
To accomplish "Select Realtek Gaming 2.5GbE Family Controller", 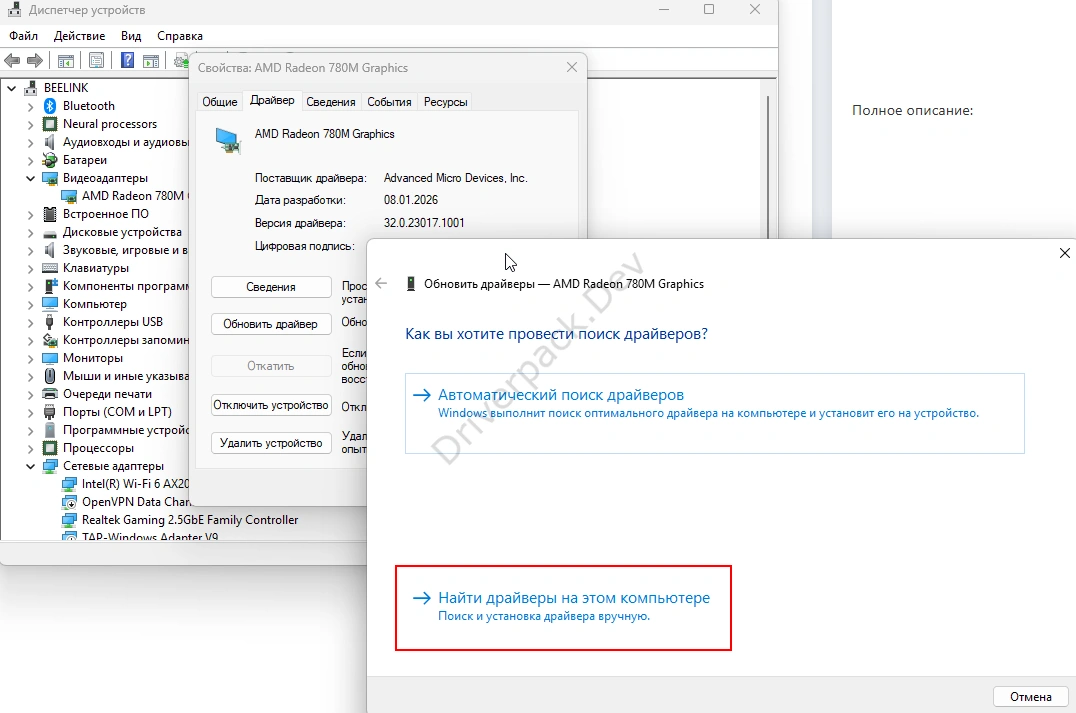I will 189,519.
